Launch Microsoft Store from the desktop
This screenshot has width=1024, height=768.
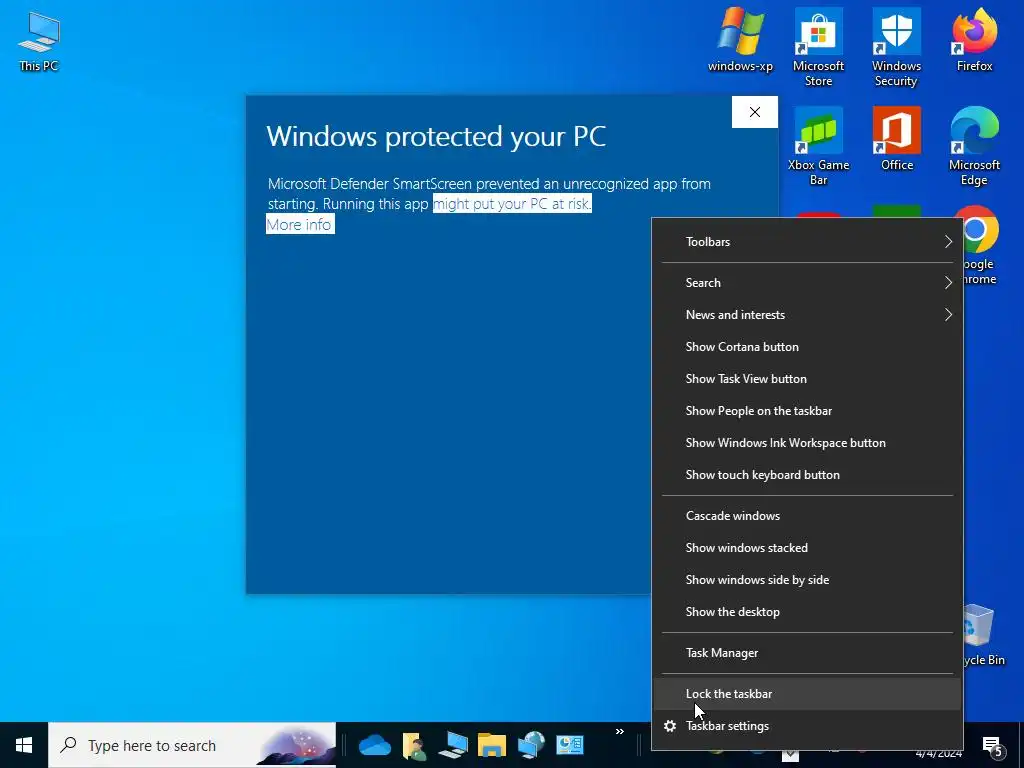point(818,47)
